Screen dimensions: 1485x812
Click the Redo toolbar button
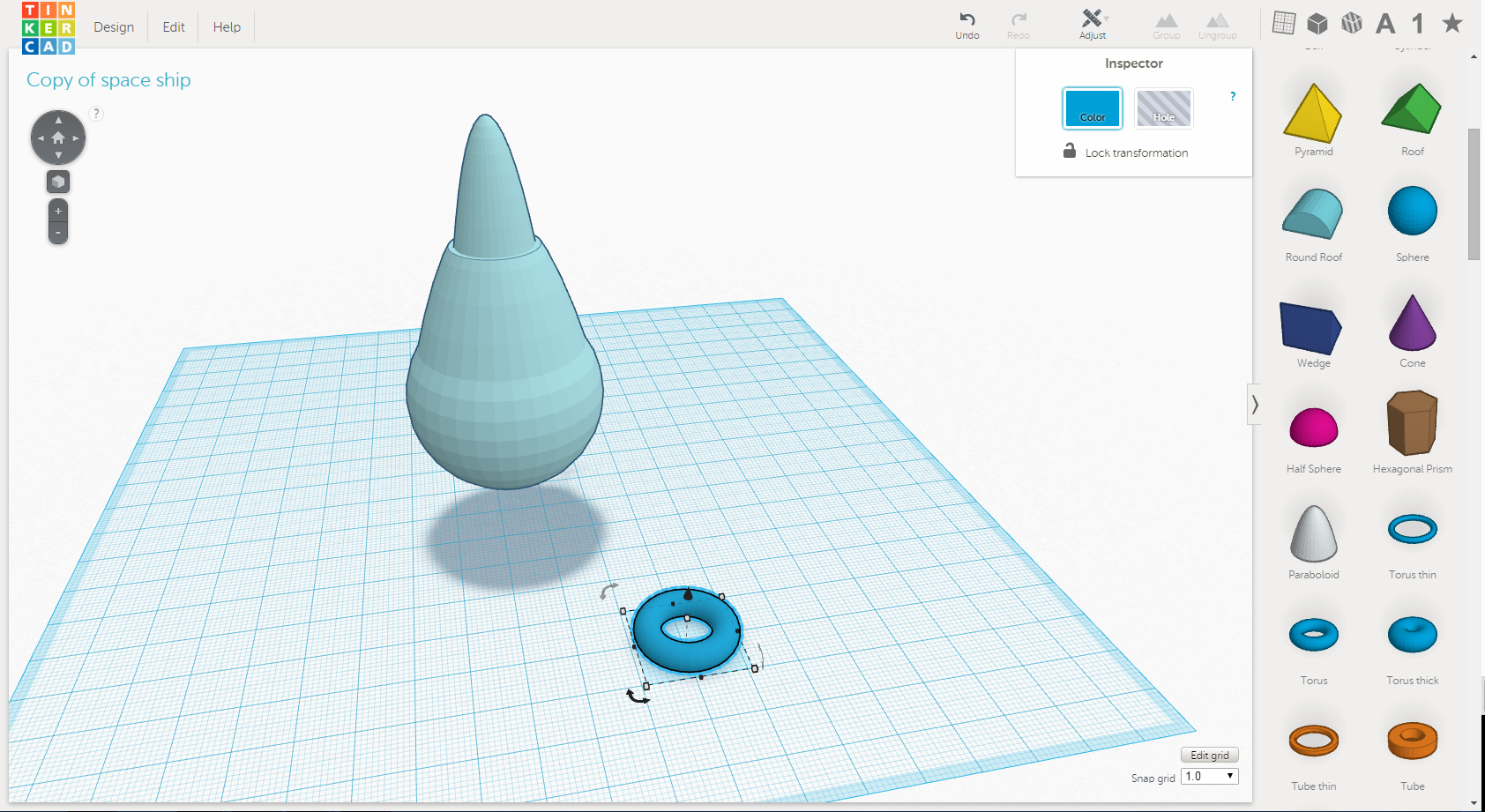click(x=1019, y=26)
